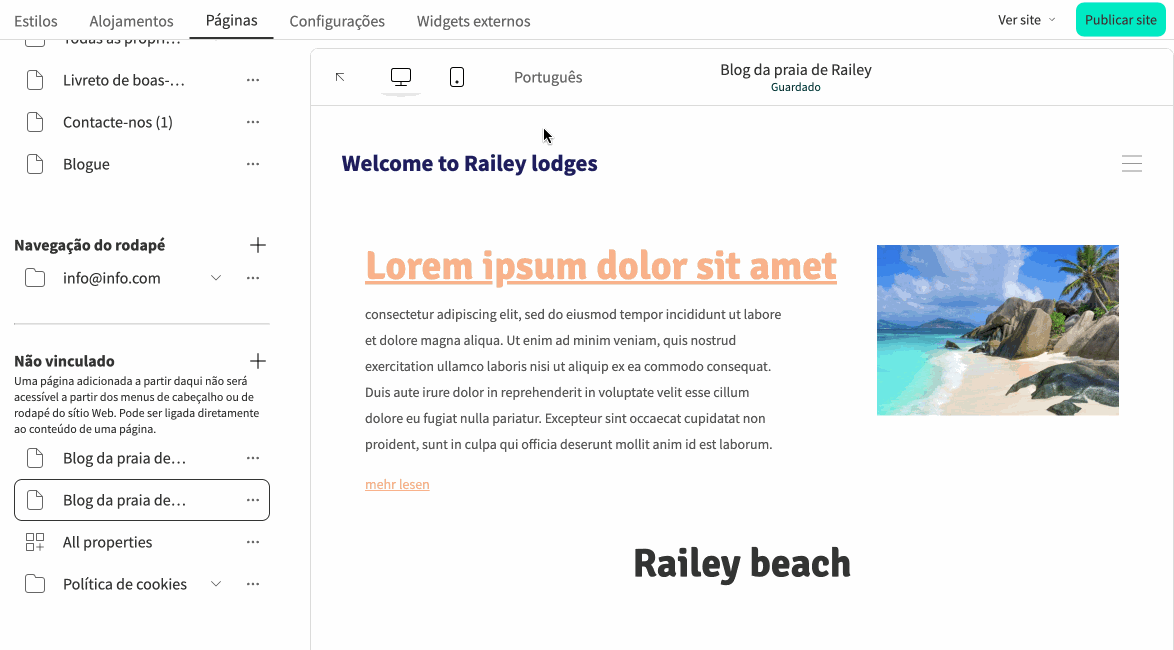Switch to desktop preview mode
The image size is (1174, 650).
click(401, 77)
